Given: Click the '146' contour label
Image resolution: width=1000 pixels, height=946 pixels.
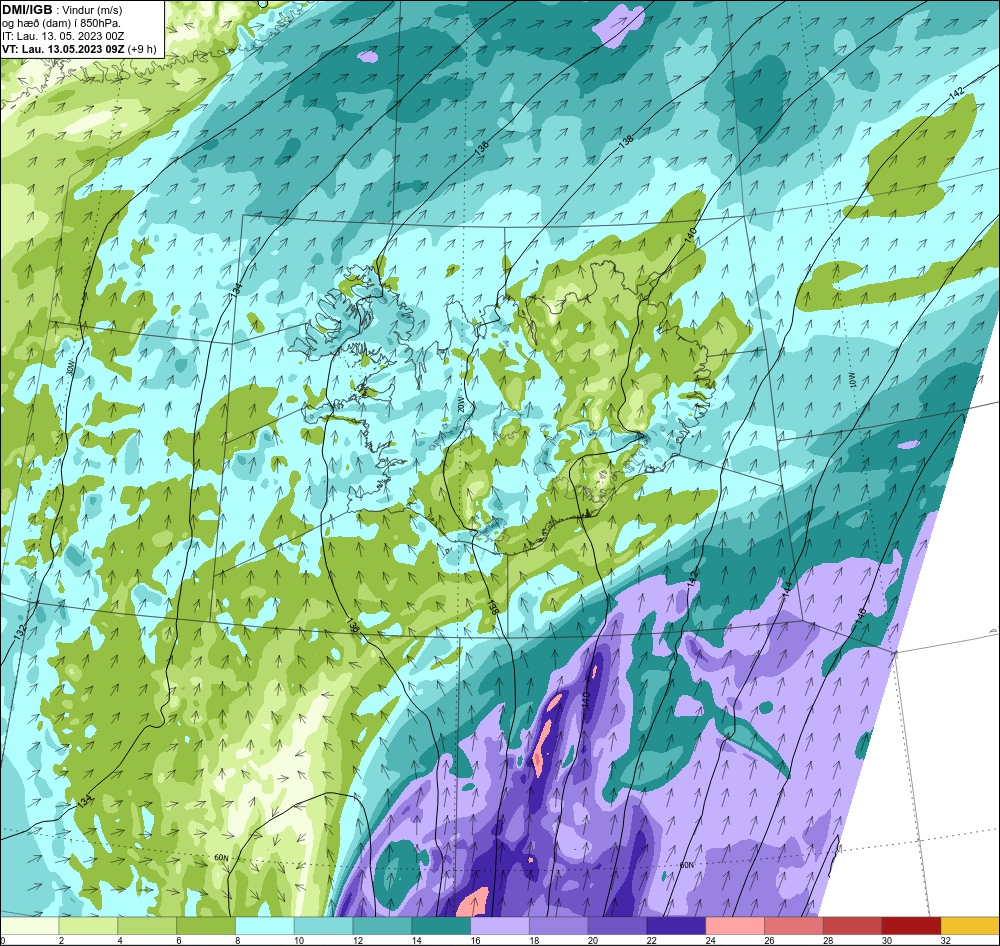Looking at the screenshot, I should click(x=860, y=615).
